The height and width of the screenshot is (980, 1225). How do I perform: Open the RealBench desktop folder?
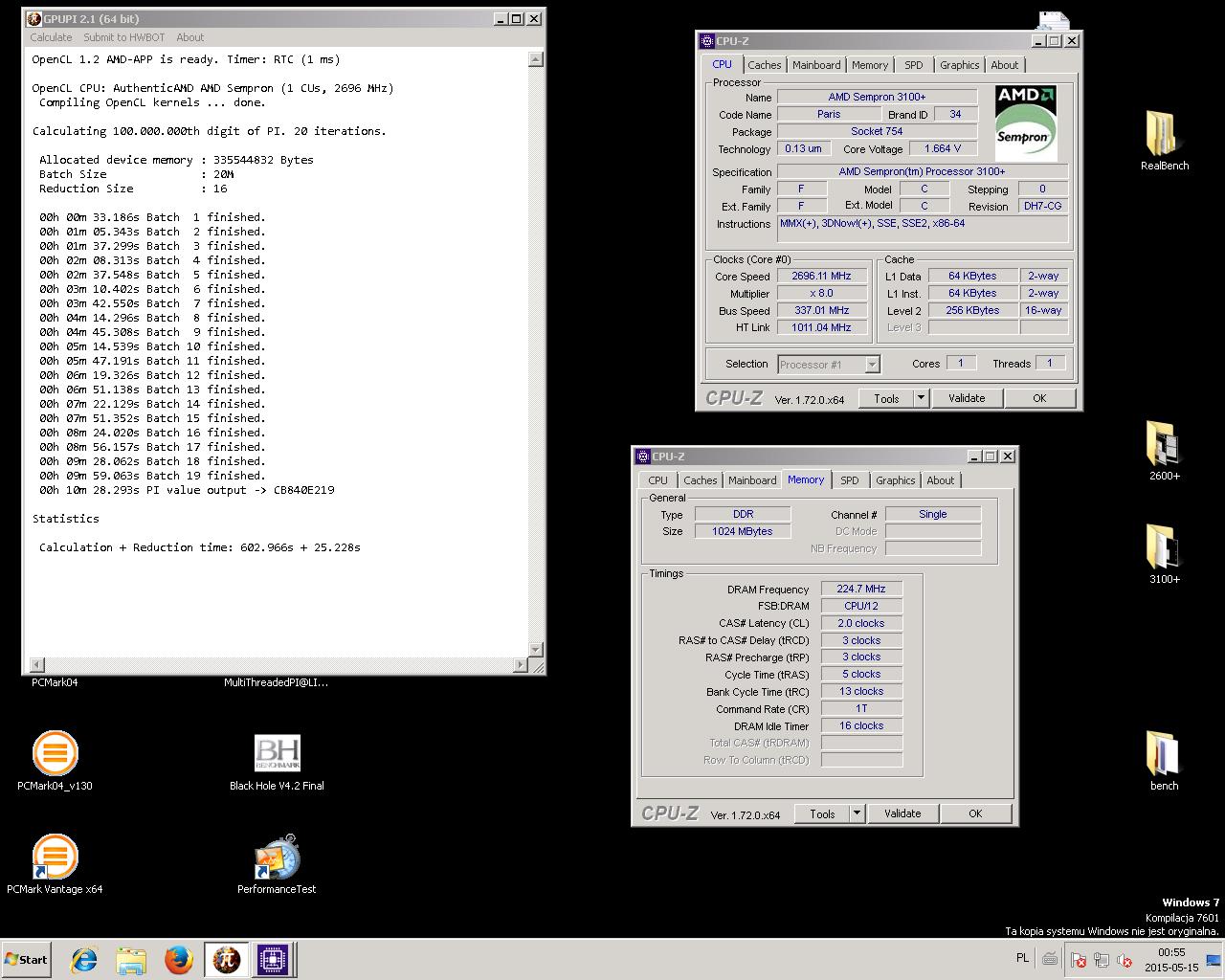(1164, 141)
